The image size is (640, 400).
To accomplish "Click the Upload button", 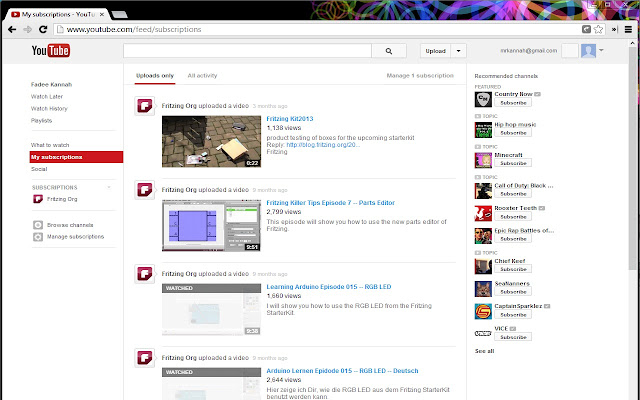I will (x=436, y=51).
